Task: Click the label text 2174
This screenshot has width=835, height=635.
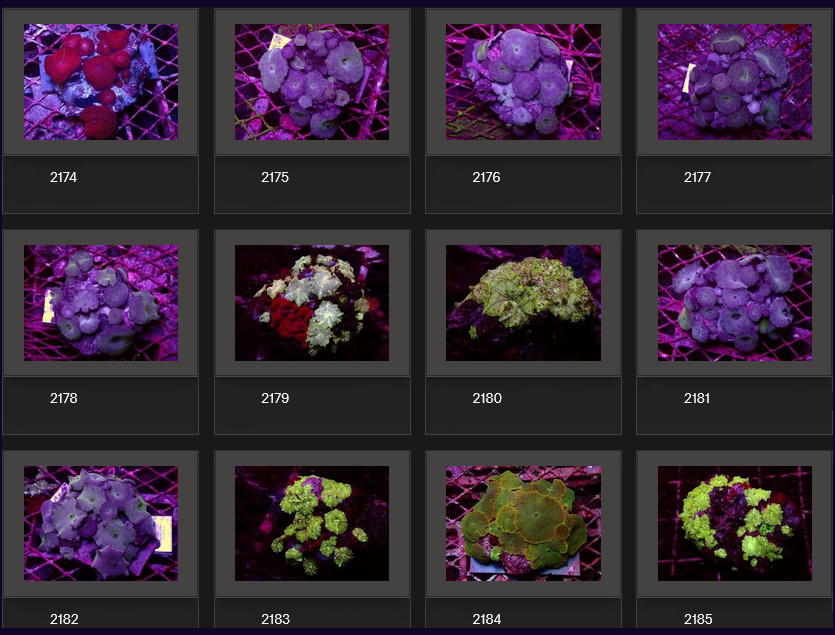Action: 63,177
